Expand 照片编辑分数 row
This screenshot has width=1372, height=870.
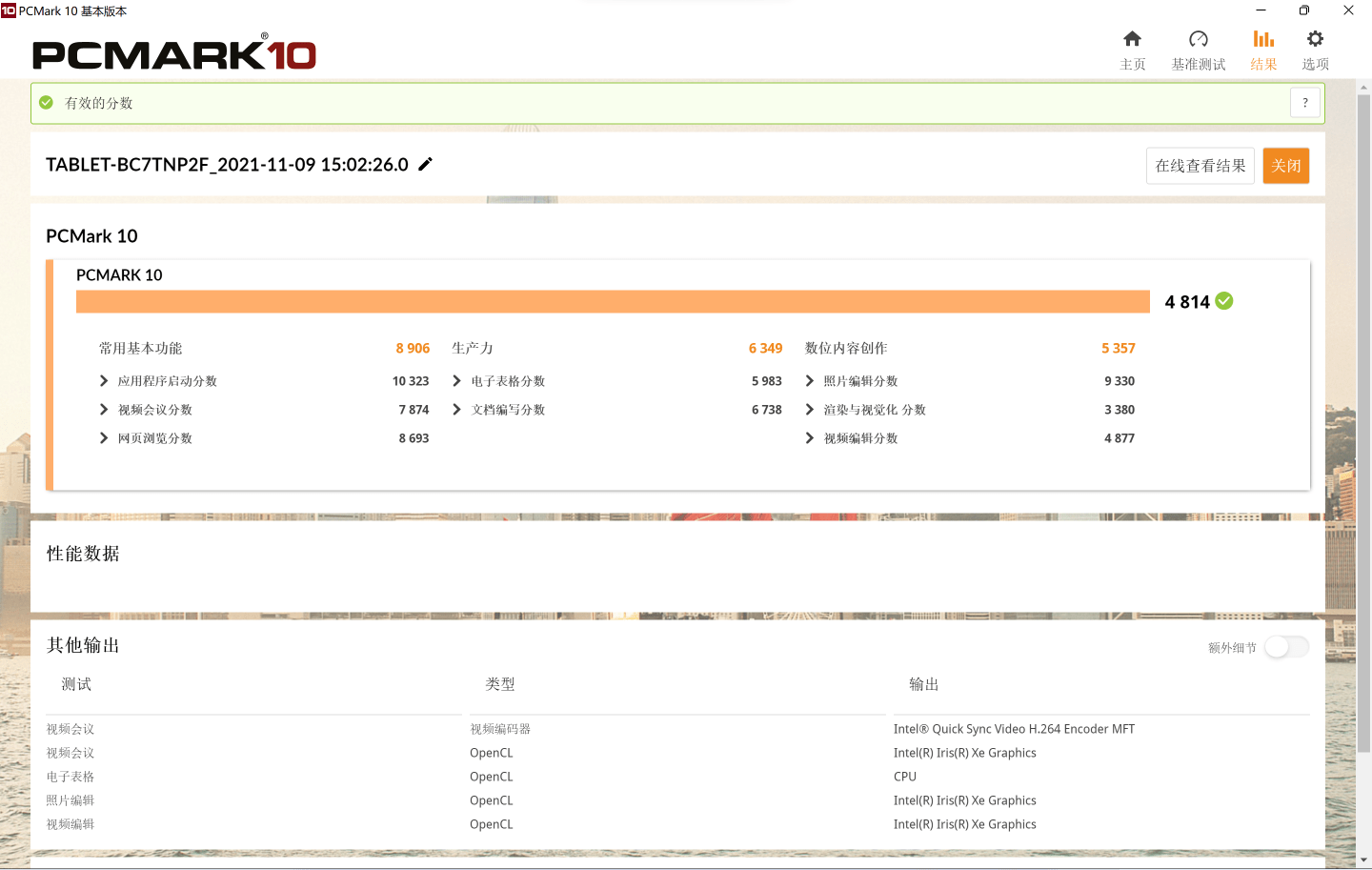click(810, 381)
